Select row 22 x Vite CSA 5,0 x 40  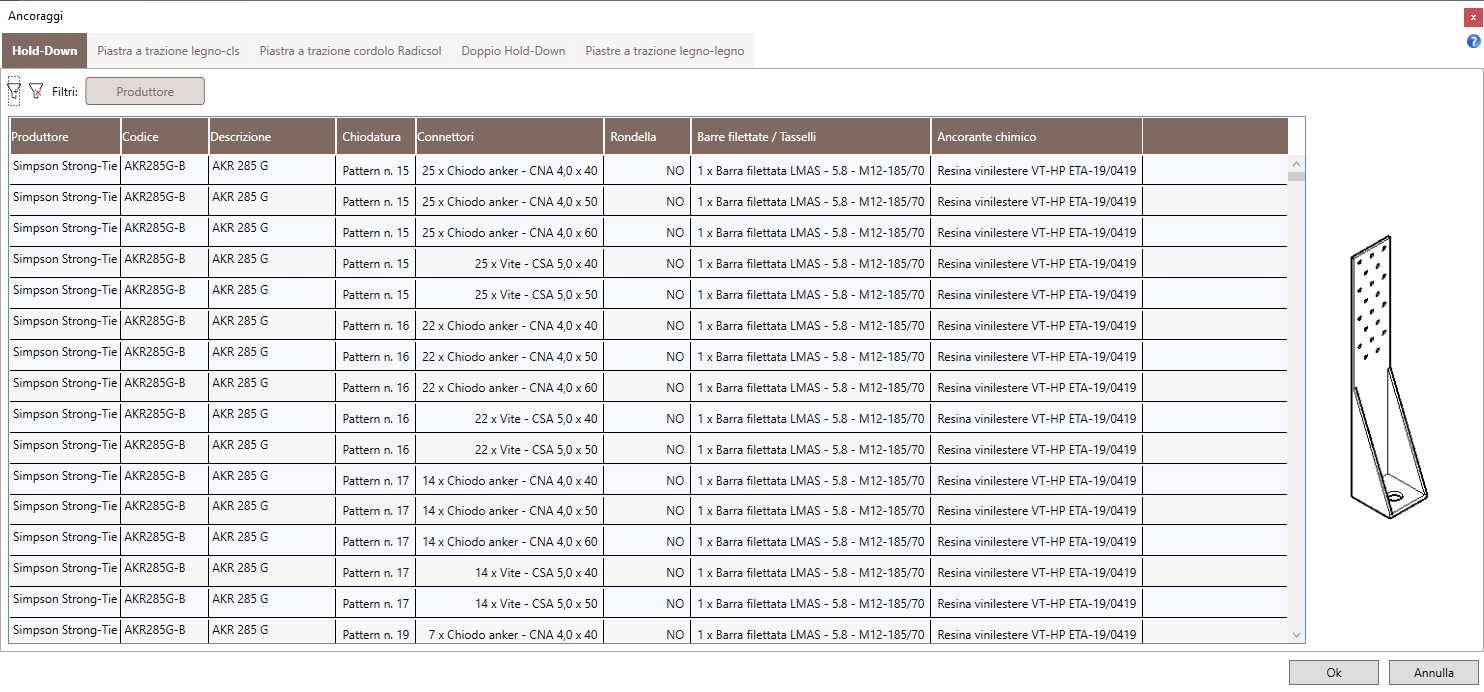click(x=648, y=418)
